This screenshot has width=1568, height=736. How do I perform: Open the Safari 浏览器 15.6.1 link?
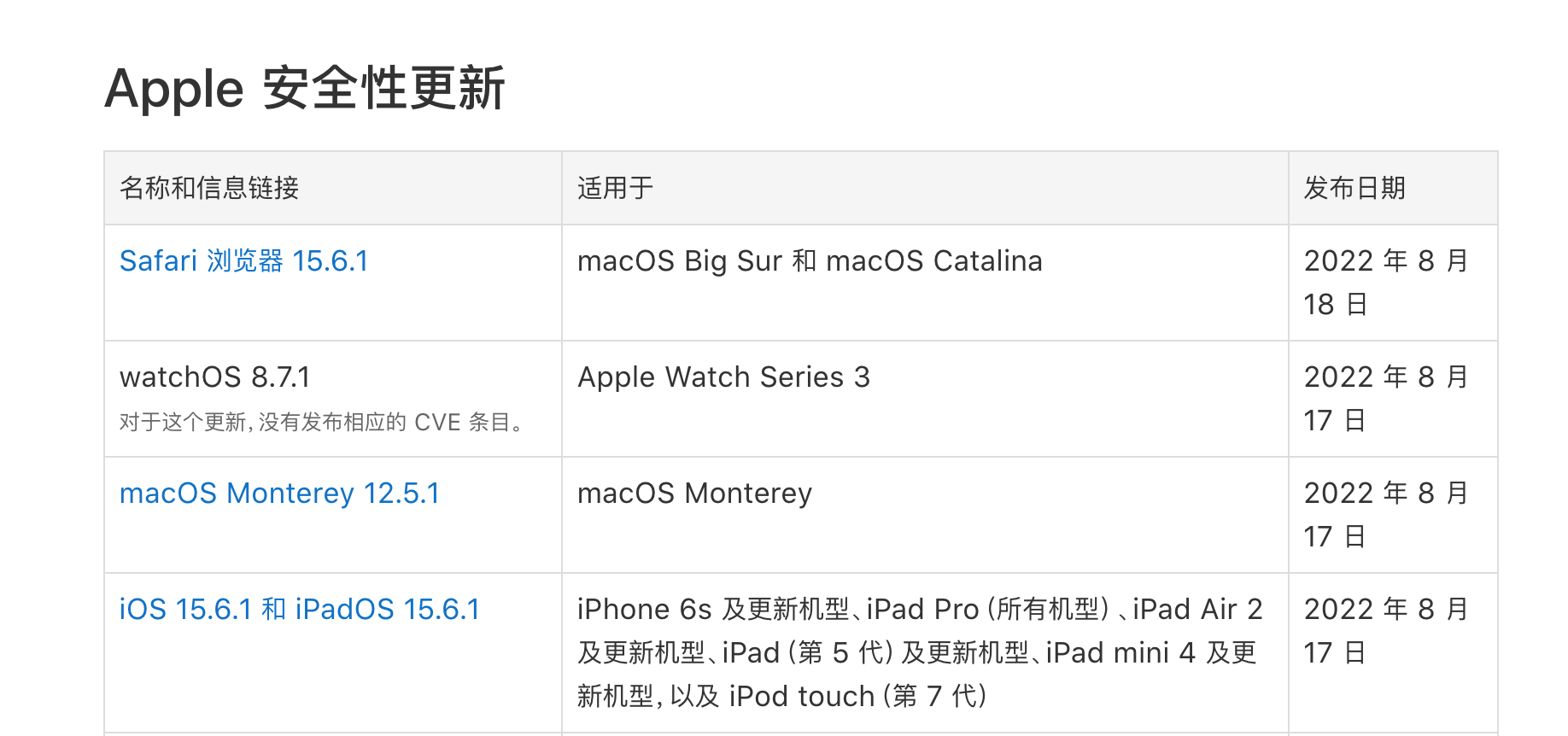243,261
